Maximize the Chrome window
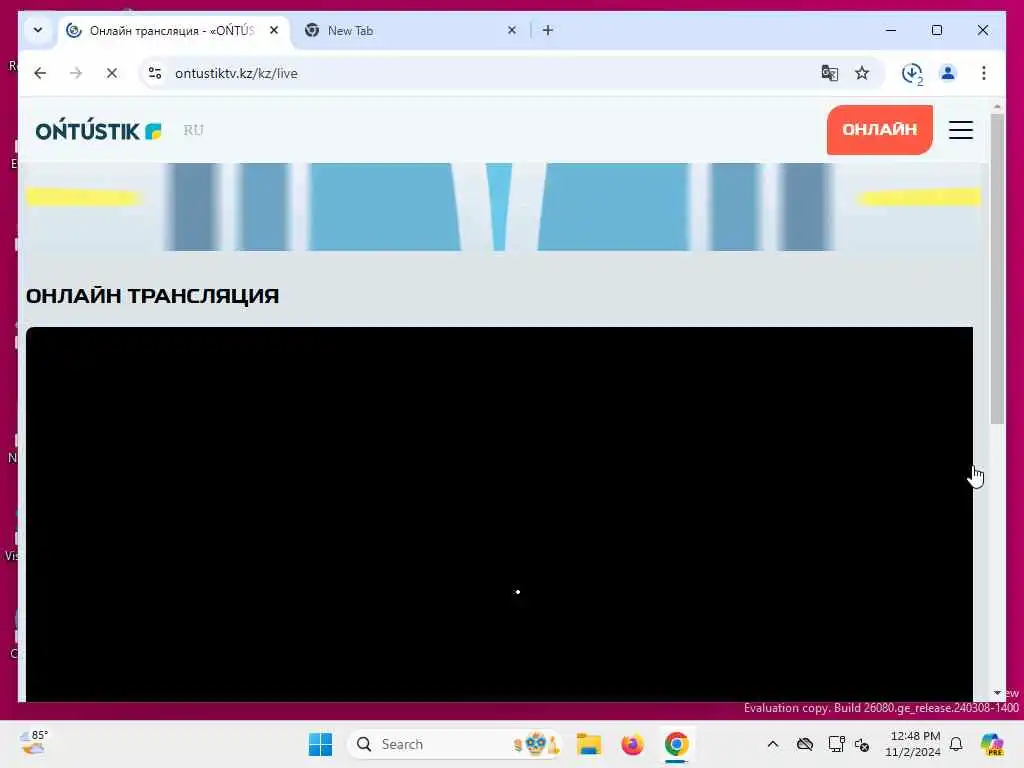Screen dimensions: 1024x768 click(936, 30)
